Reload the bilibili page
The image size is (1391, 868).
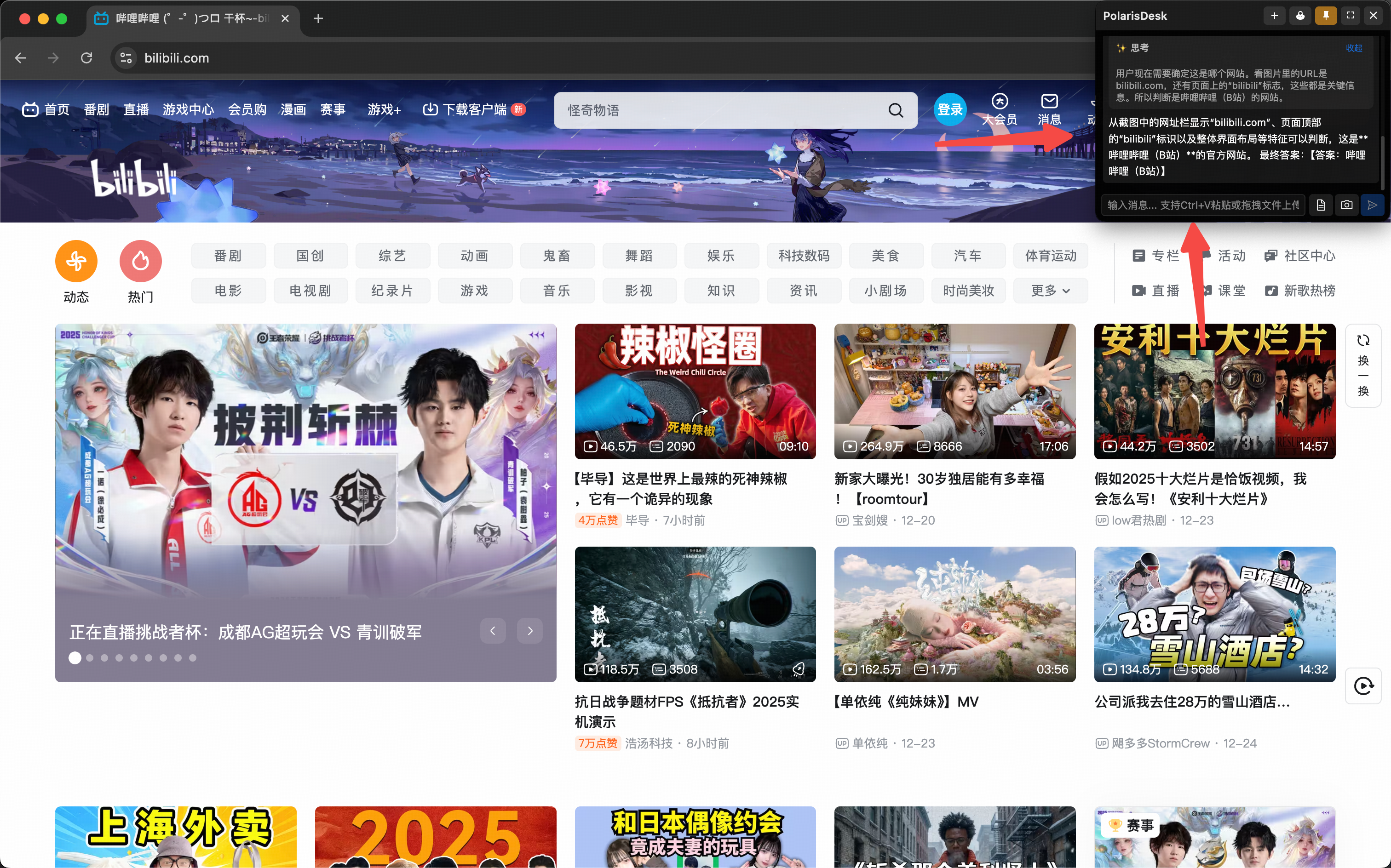pos(87,58)
